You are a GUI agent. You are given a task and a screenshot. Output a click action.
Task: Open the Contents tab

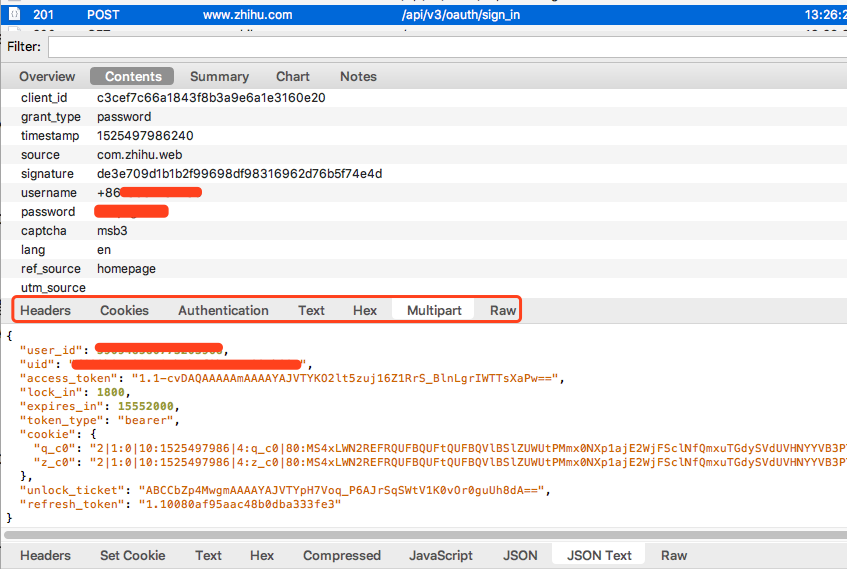pyautogui.click(x=132, y=77)
